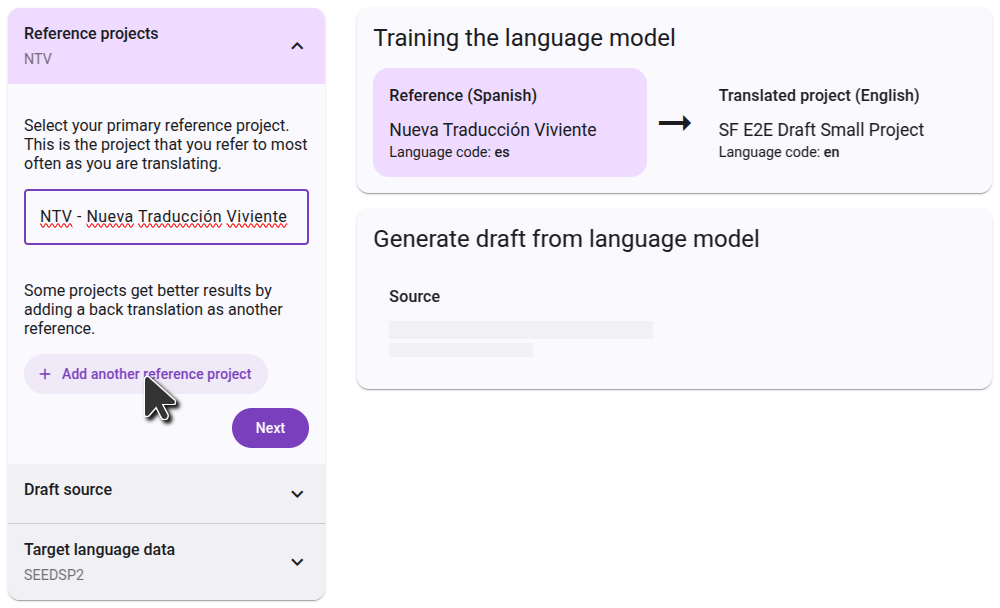Click the SEEDSP2 subtitle under Target language data
The height and width of the screenshot is (608, 1000).
pyautogui.click(x=53, y=576)
